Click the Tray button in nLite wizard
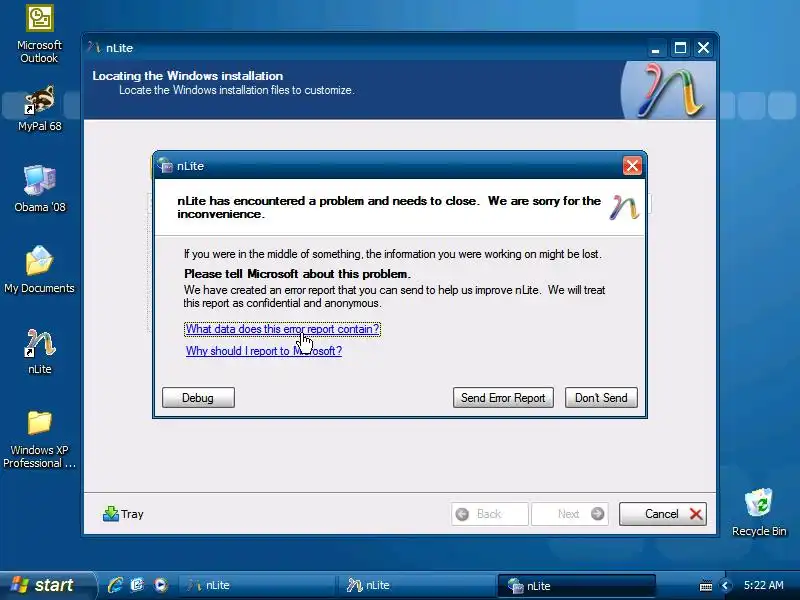Screen dimensions: 800x600 point(123,514)
